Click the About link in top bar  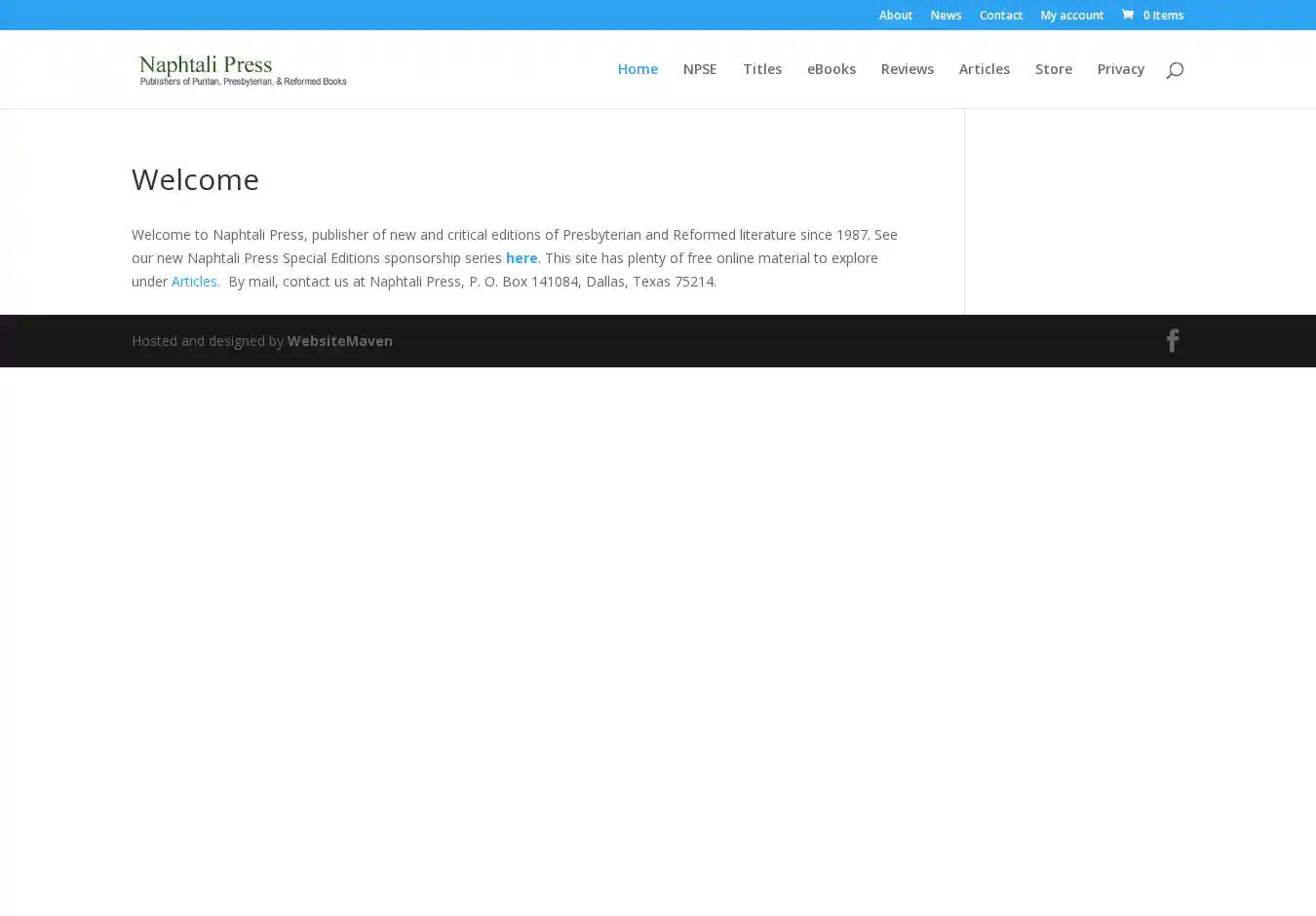(x=895, y=15)
